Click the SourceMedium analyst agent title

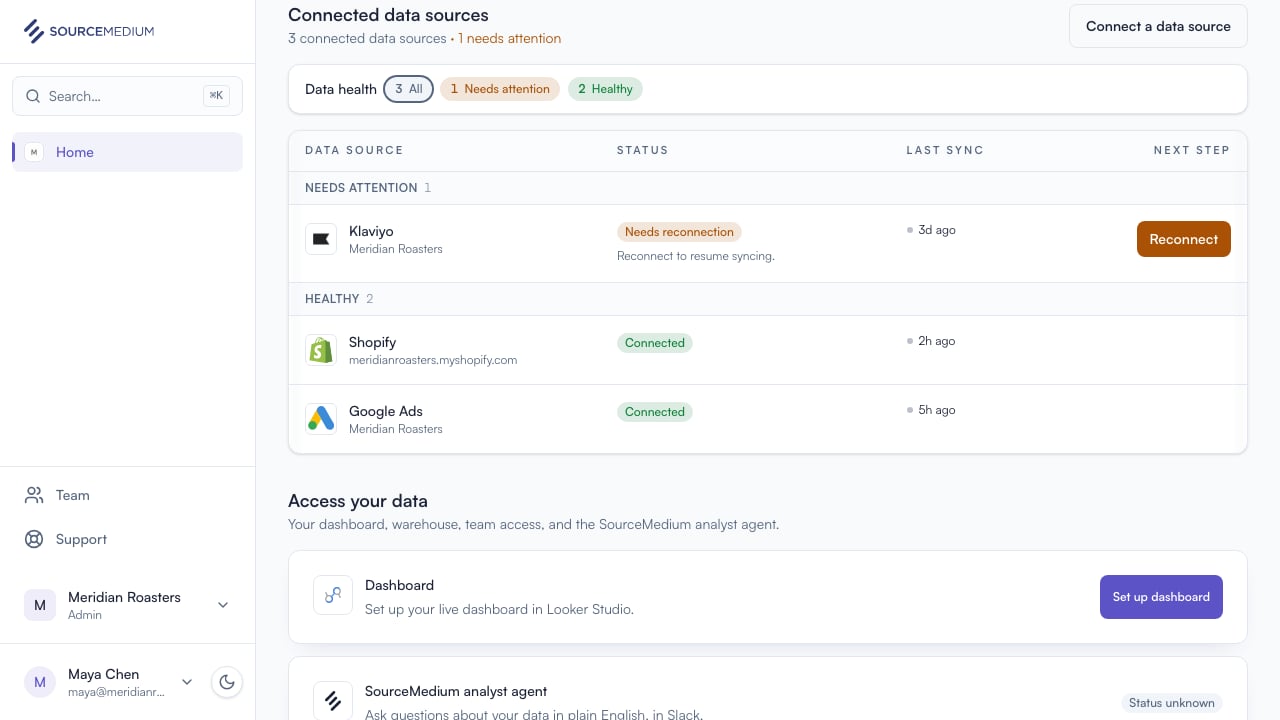[x=456, y=691]
